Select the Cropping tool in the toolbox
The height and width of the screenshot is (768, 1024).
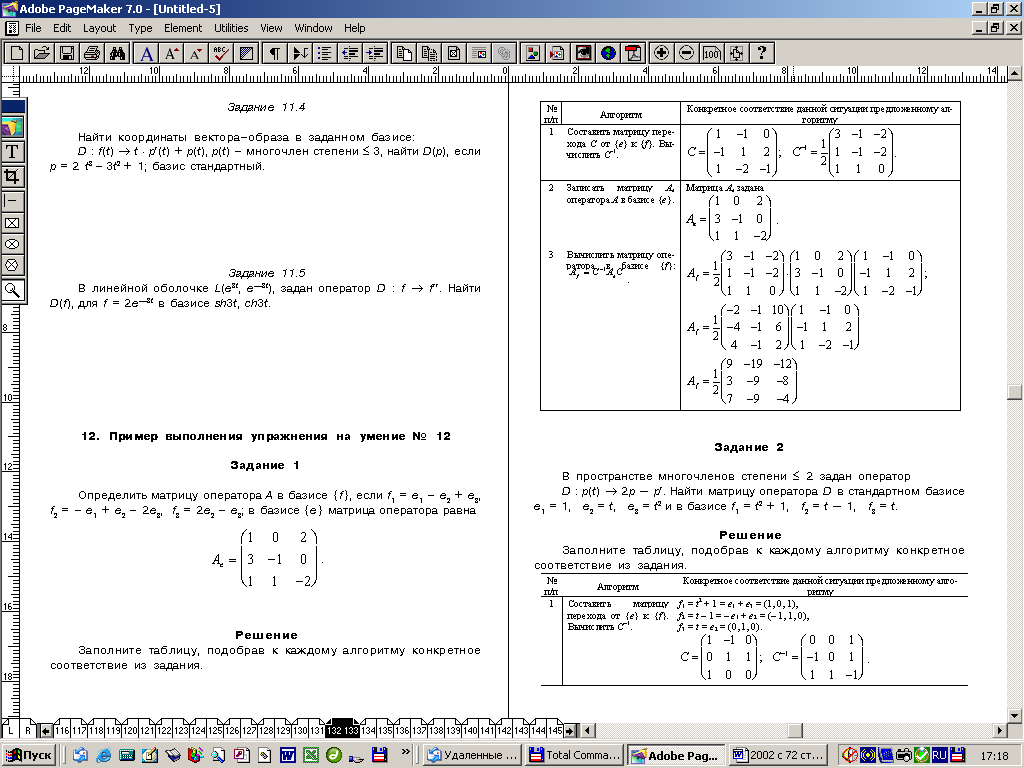(x=12, y=176)
